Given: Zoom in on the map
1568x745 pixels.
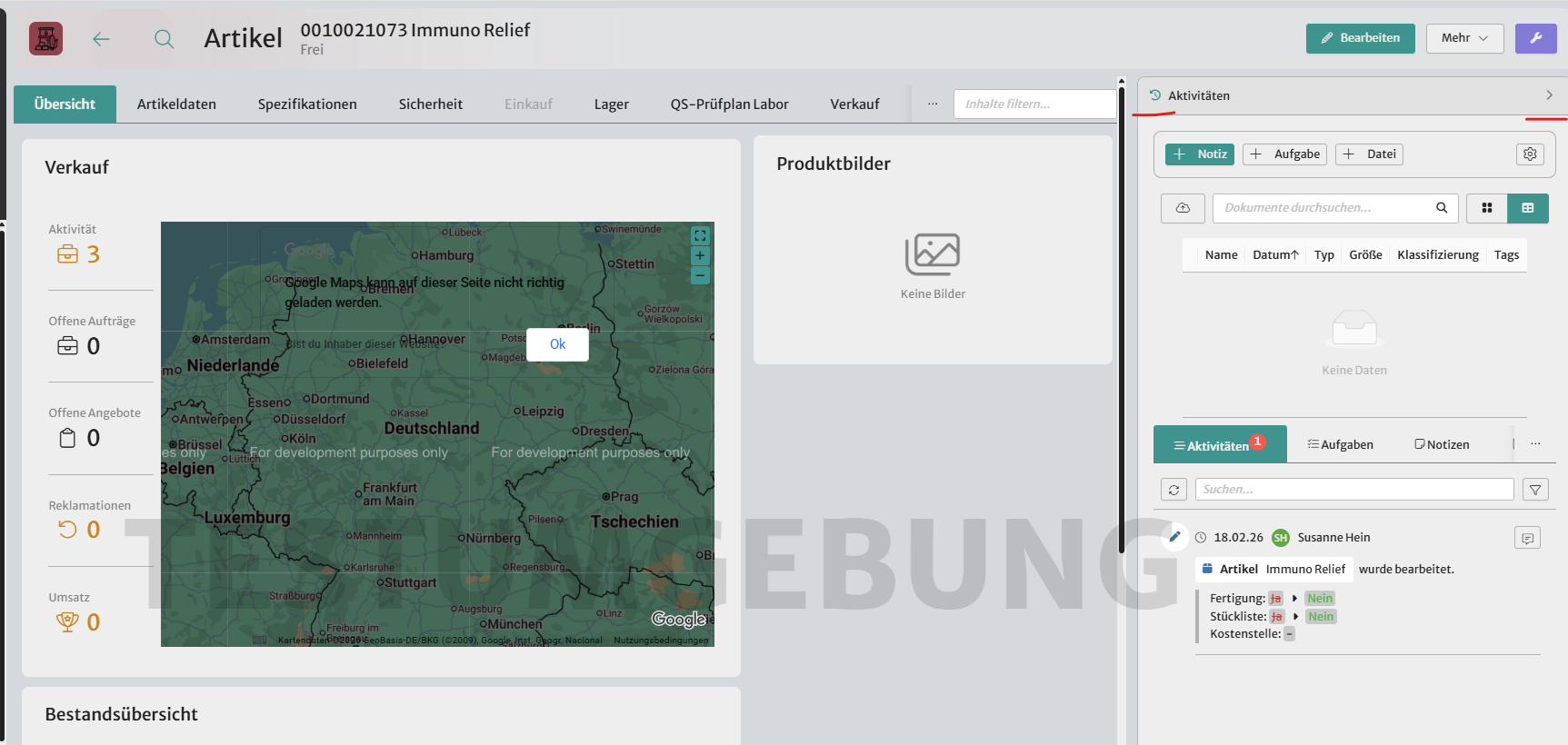Looking at the screenshot, I should coord(700,255).
